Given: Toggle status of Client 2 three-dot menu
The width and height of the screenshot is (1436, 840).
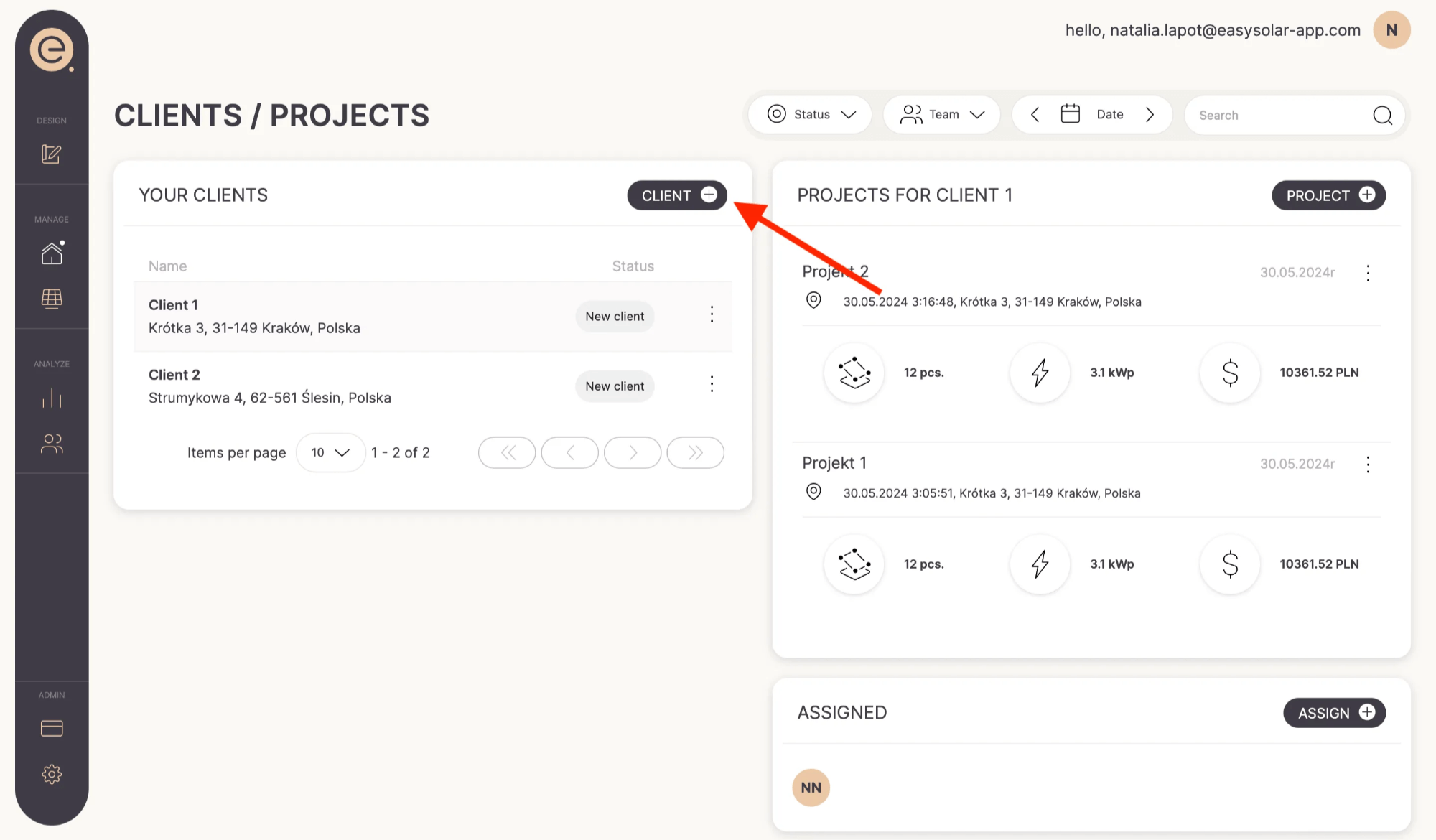Looking at the screenshot, I should (x=712, y=384).
